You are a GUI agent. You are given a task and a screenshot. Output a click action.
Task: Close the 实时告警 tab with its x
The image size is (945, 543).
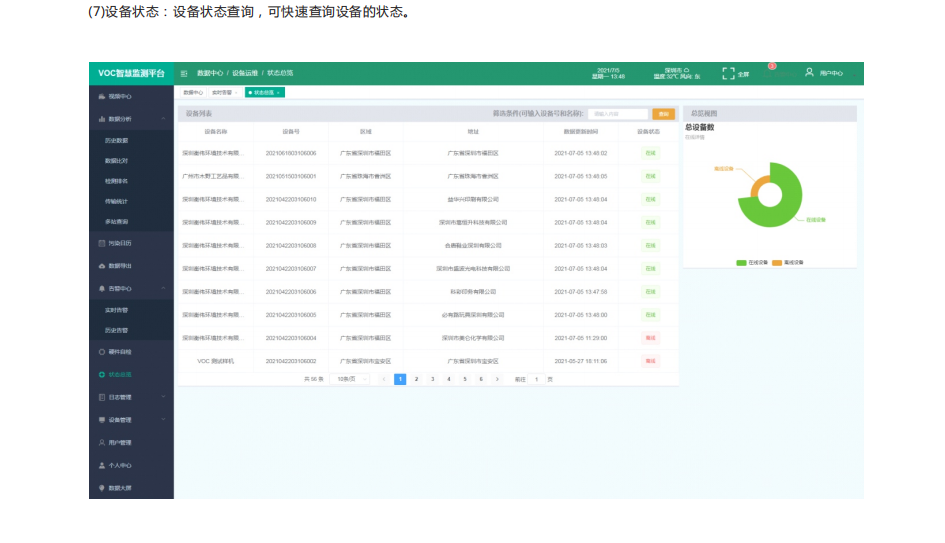[x=236, y=93]
